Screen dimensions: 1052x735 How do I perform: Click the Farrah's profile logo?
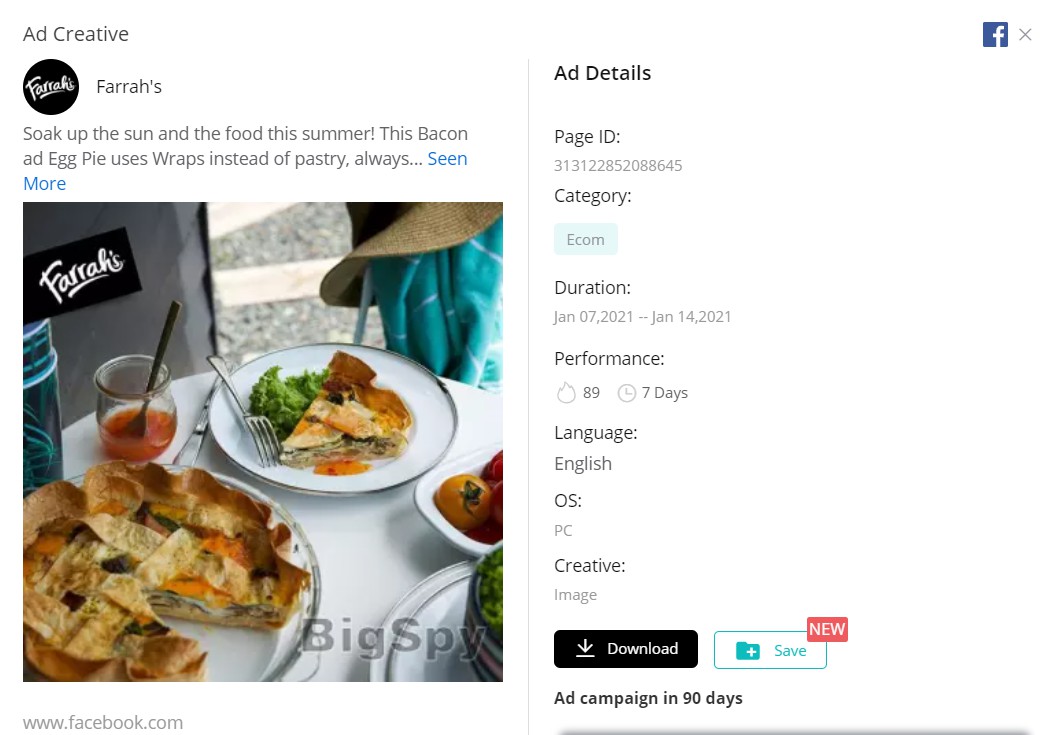click(x=50, y=87)
